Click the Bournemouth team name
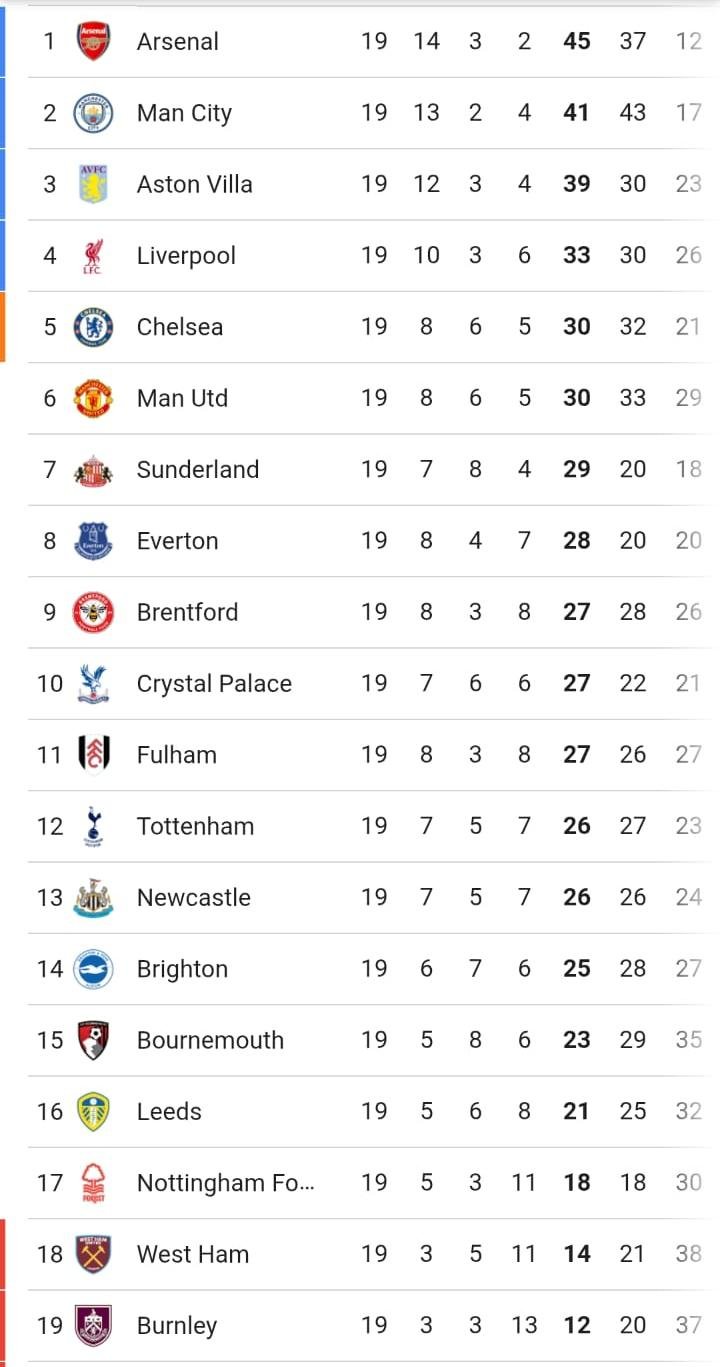This screenshot has height=1367, width=720. pos(210,1040)
